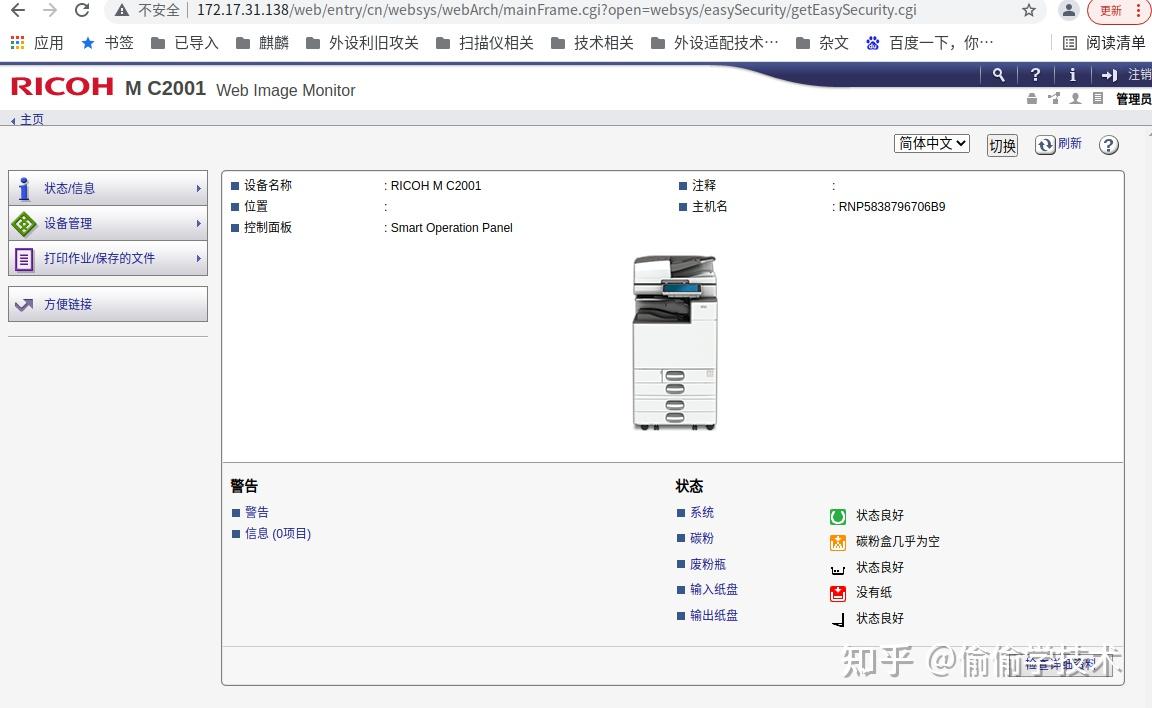Click the orange toner nearly empty icon
This screenshot has height=708, width=1152.
point(838,542)
